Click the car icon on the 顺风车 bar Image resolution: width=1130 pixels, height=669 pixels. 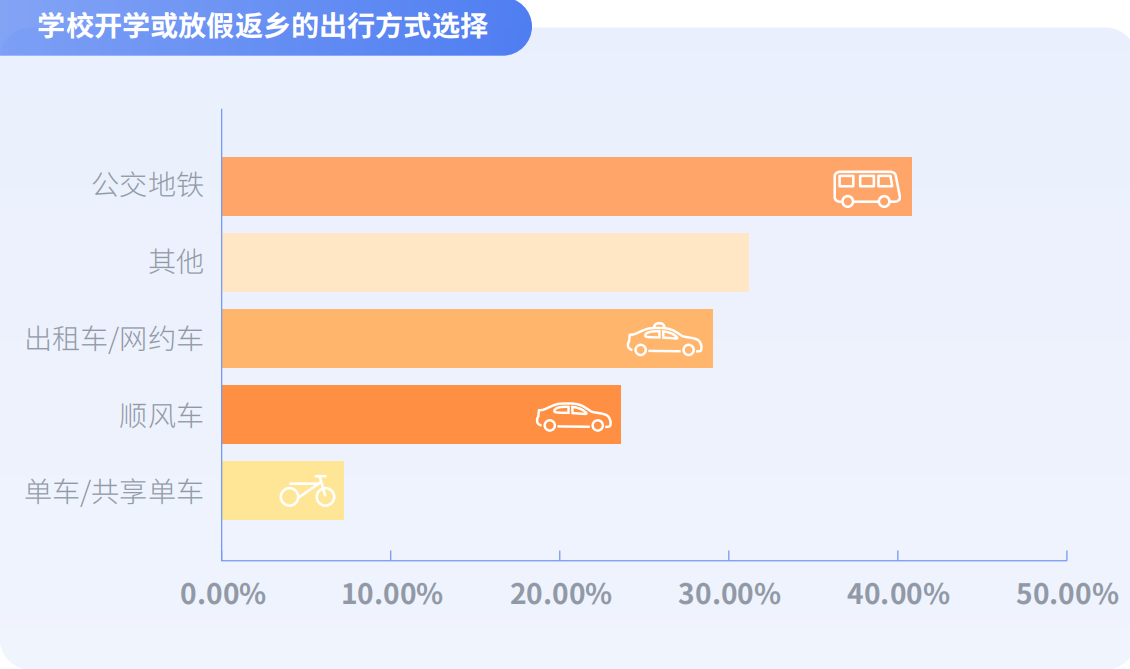[x=573, y=416]
